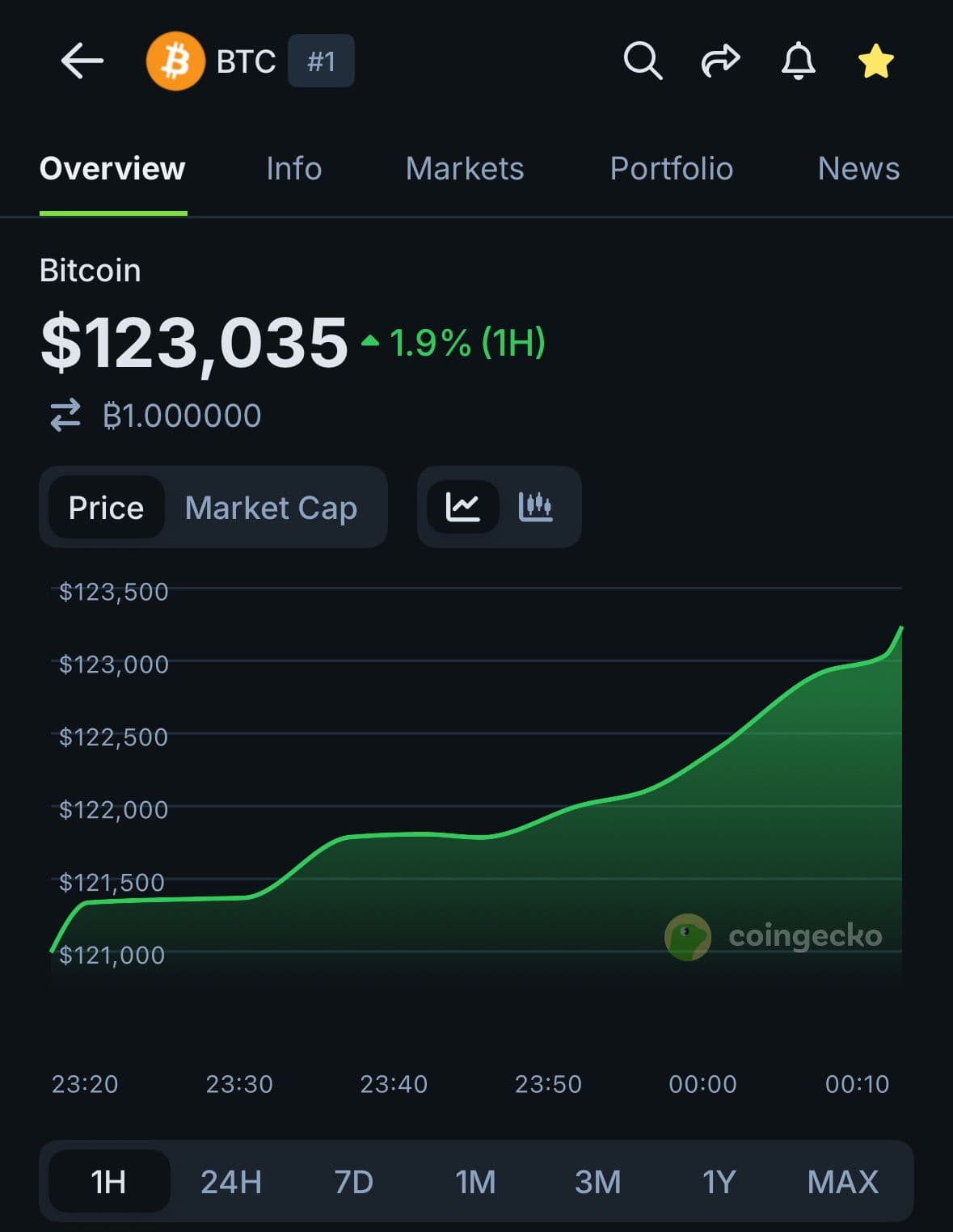Share Bitcoin page via share arrow
The image size is (953, 1232).
point(720,61)
